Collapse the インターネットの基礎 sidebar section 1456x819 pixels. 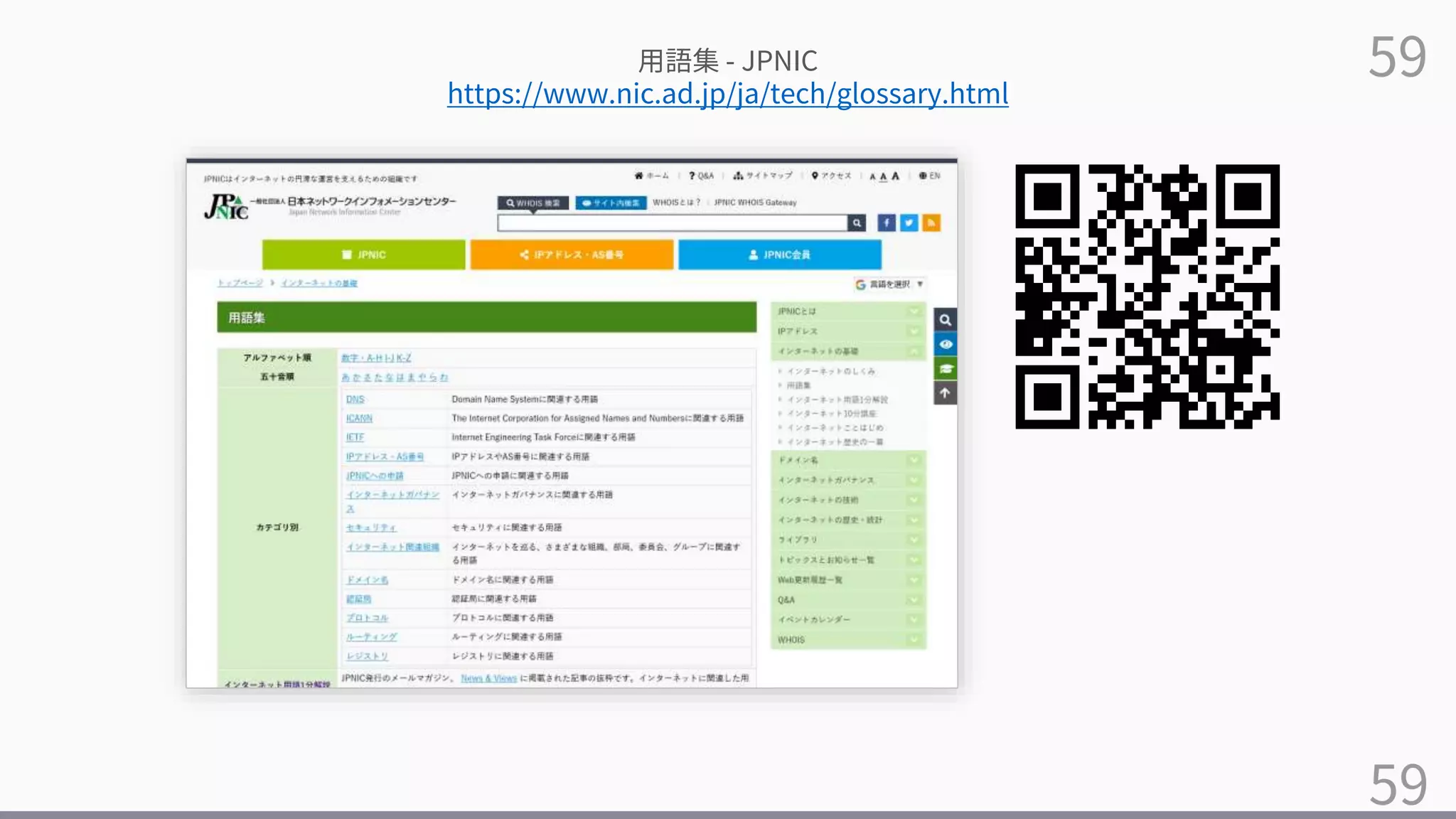click(848, 351)
